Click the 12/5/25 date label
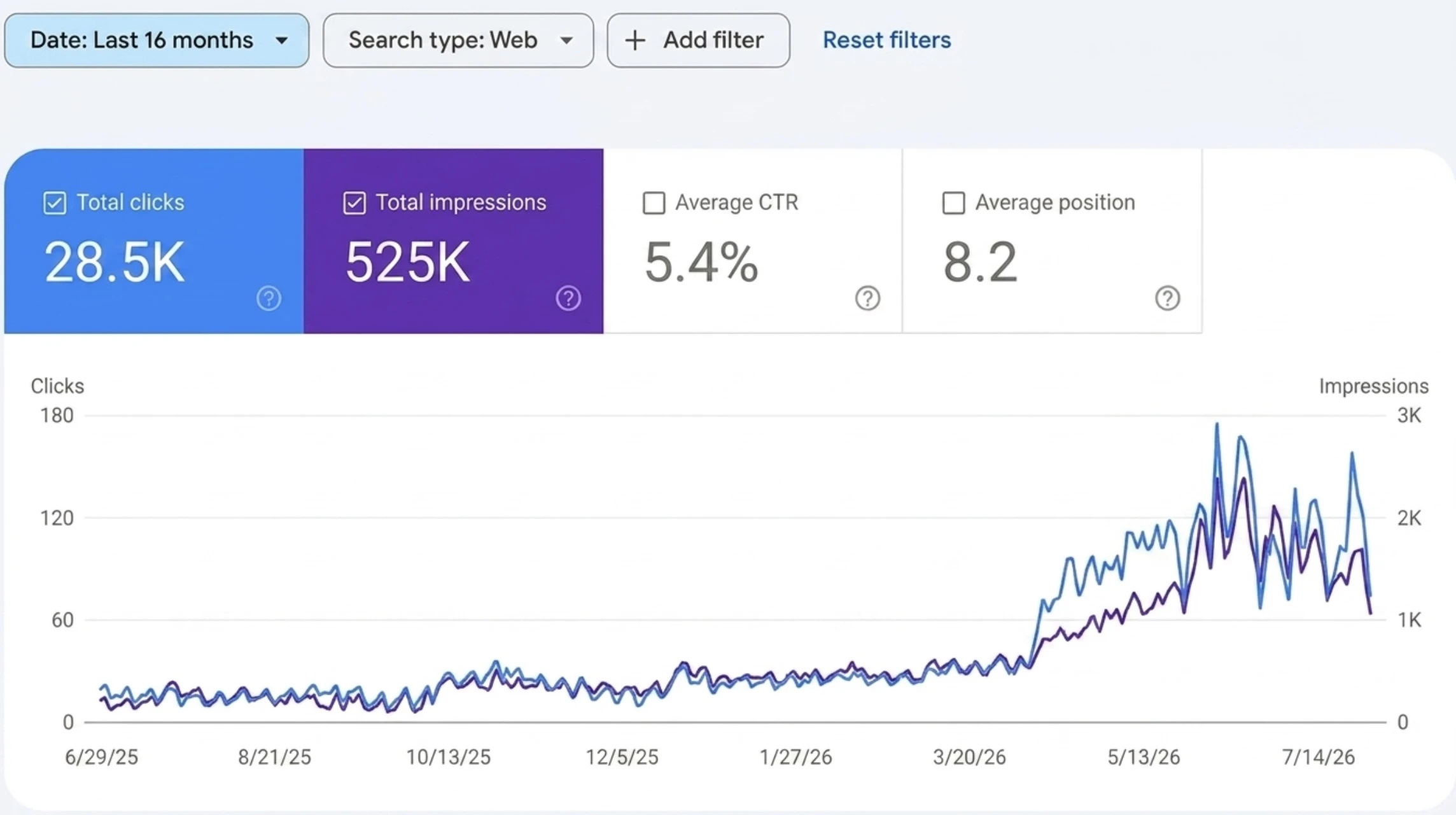 tap(622, 757)
